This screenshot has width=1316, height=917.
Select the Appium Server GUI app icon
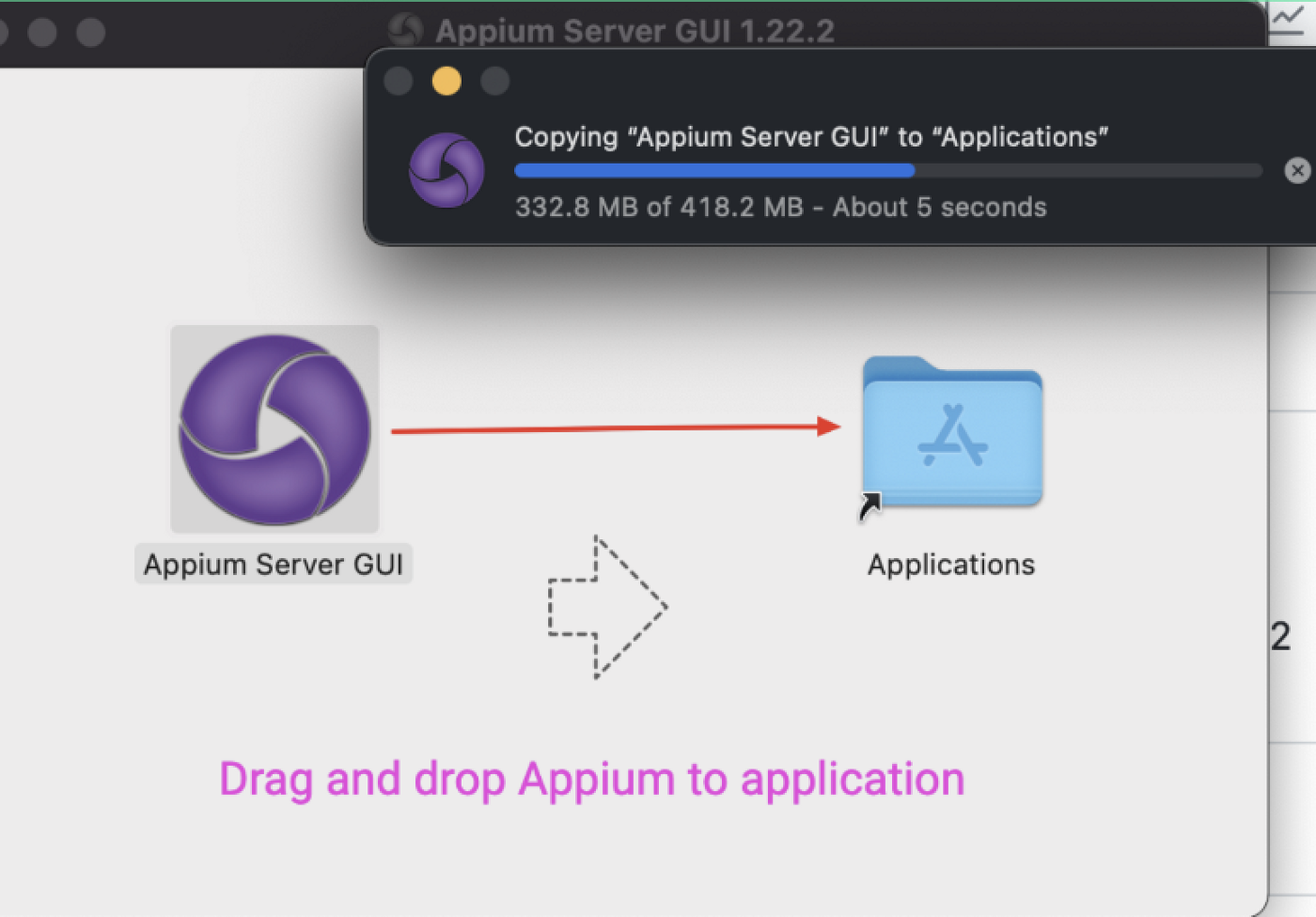coord(274,429)
